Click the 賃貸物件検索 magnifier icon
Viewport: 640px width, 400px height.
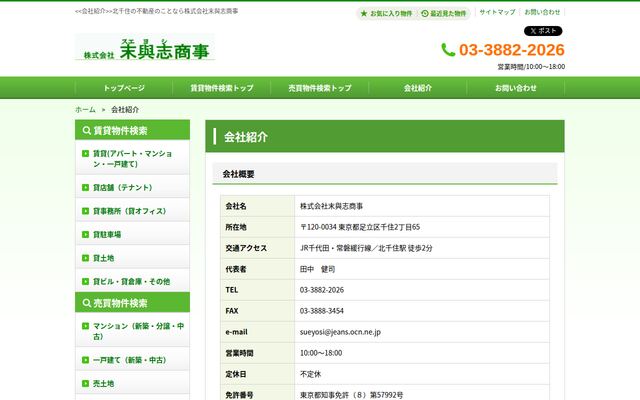coord(87,130)
